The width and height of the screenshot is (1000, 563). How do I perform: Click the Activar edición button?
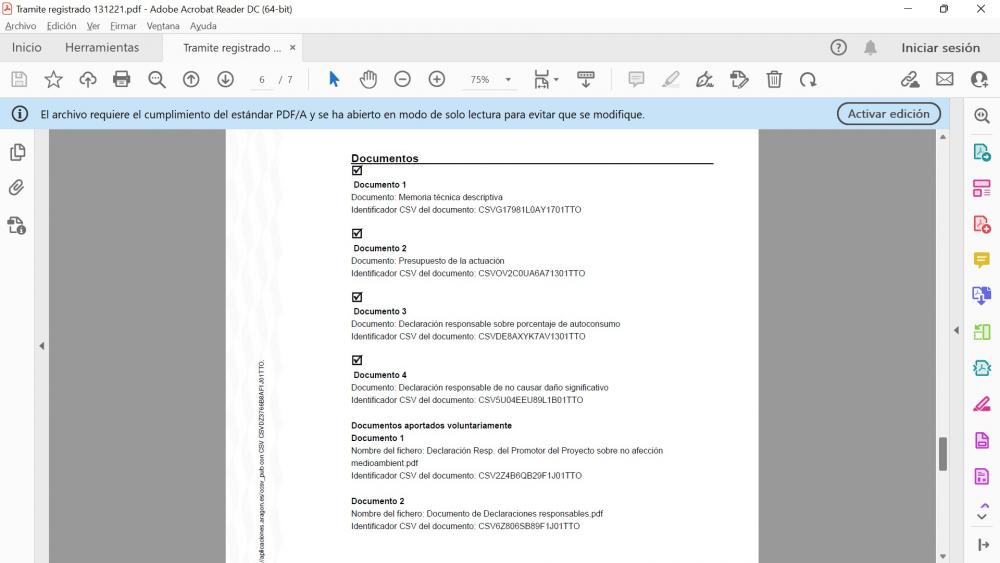(x=888, y=113)
